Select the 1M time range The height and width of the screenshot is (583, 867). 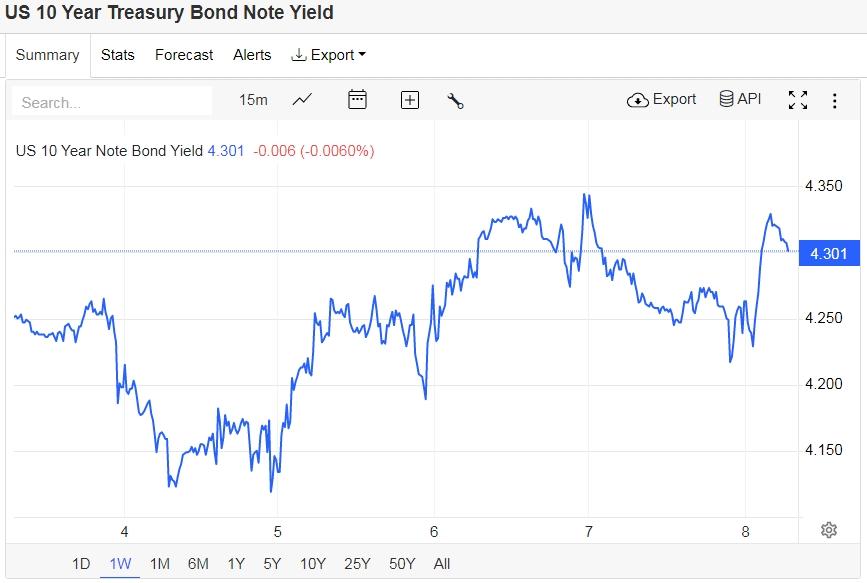coord(159,564)
